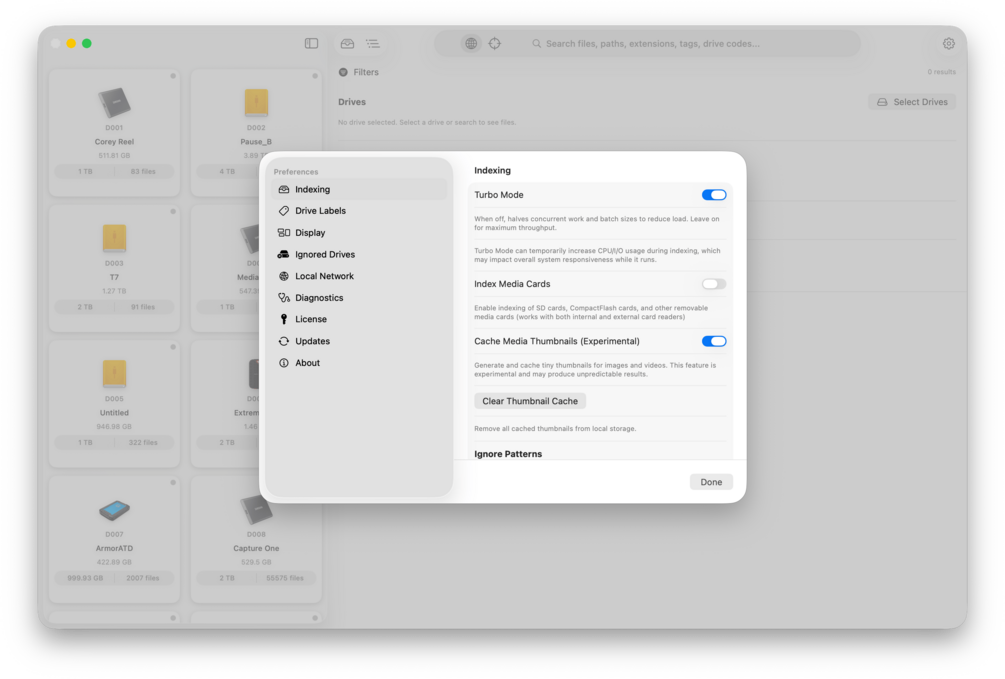Viewport: 1005px width, 679px height.
Task: Click the Corey Reel drive icon
Action: [x=114, y=103]
